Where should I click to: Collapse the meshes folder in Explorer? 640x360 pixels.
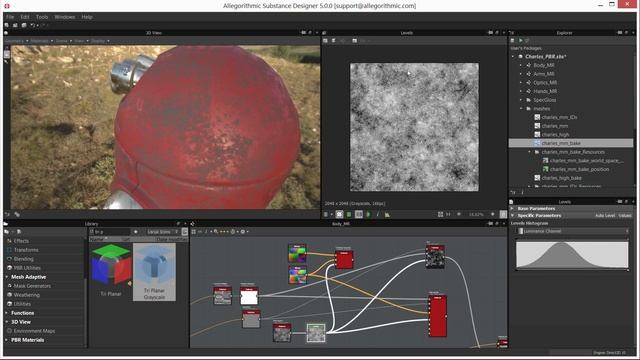click(521, 109)
